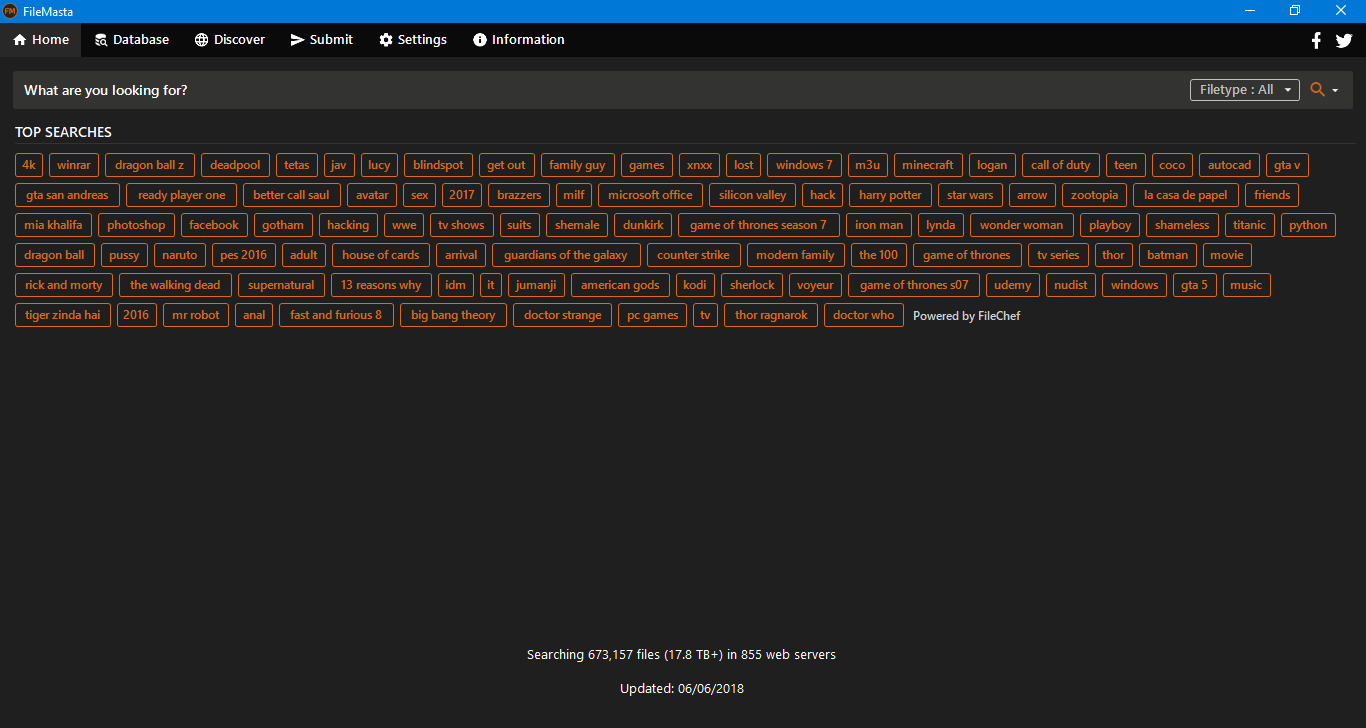Viewport: 1366px width, 728px height.
Task: Search for 'call of duty'
Action: coord(1061,165)
